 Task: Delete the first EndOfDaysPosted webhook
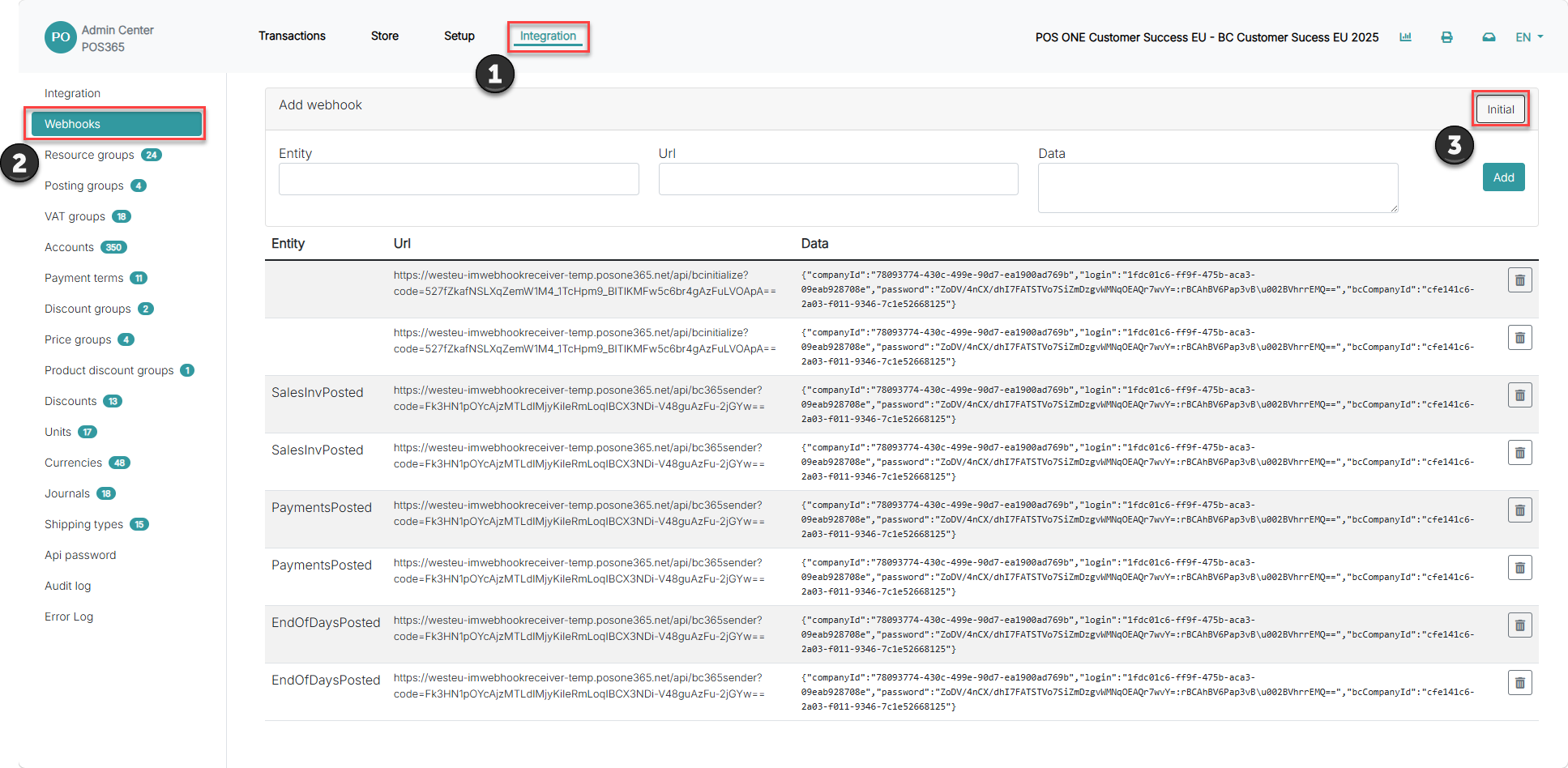tap(1519, 625)
